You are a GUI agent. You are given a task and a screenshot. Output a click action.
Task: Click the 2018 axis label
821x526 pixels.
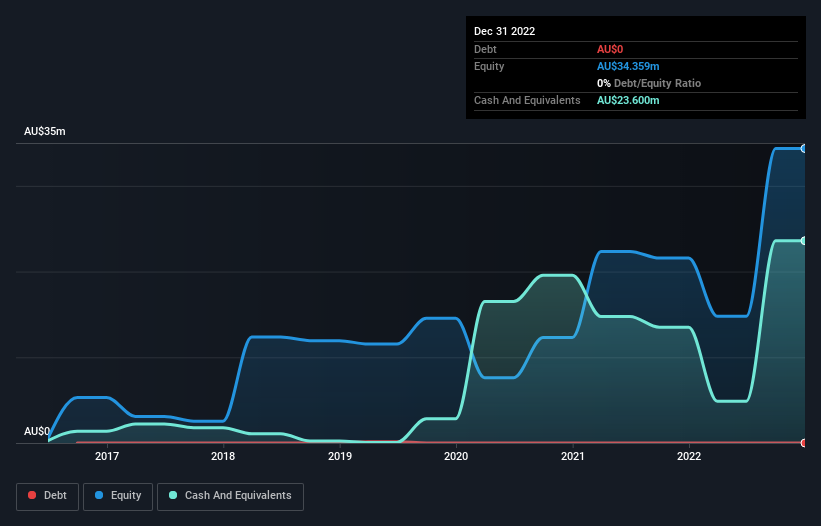point(223,456)
